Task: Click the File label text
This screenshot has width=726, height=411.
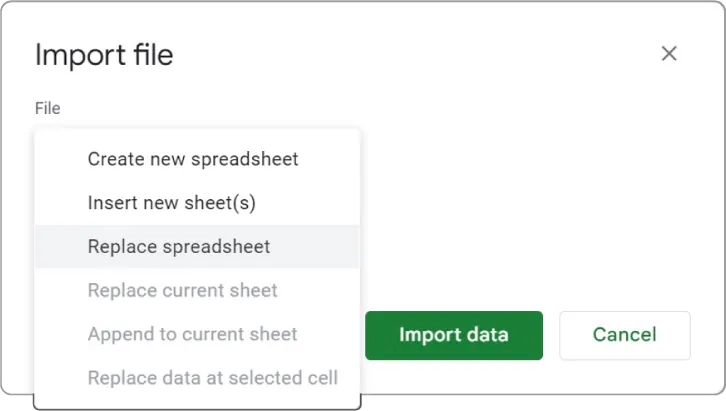Action: (48, 108)
